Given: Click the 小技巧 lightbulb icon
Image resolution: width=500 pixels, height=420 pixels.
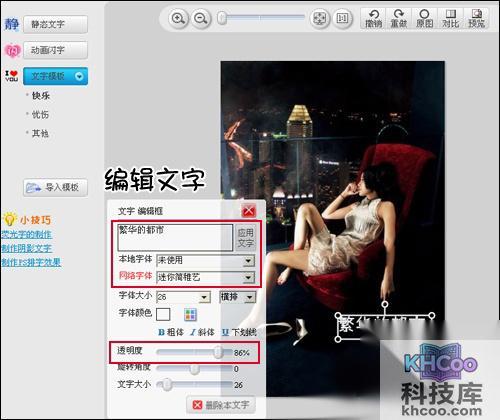Looking at the screenshot, I should tap(9, 219).
